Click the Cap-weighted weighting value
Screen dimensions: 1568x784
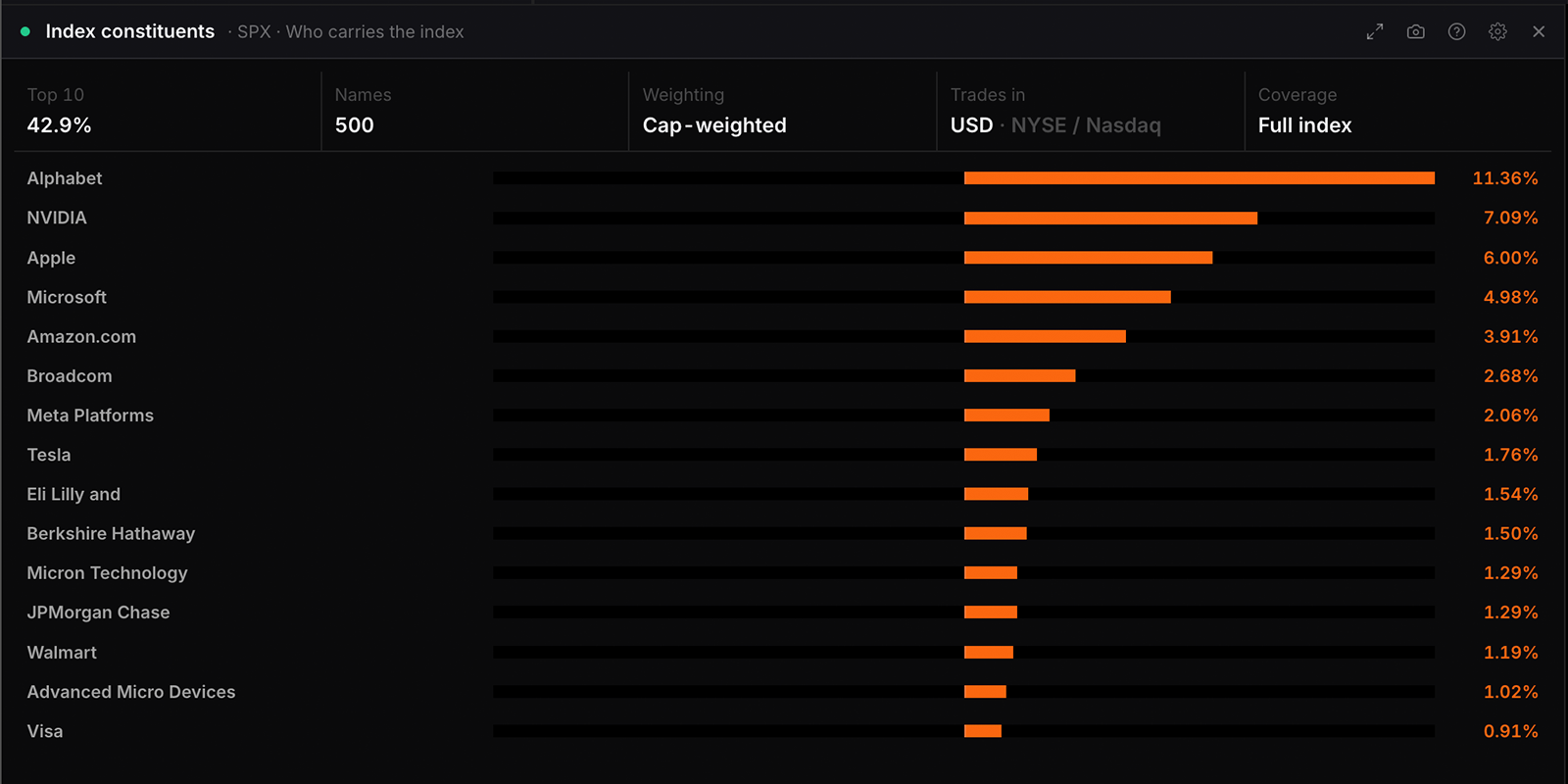[x=714, y=125]
